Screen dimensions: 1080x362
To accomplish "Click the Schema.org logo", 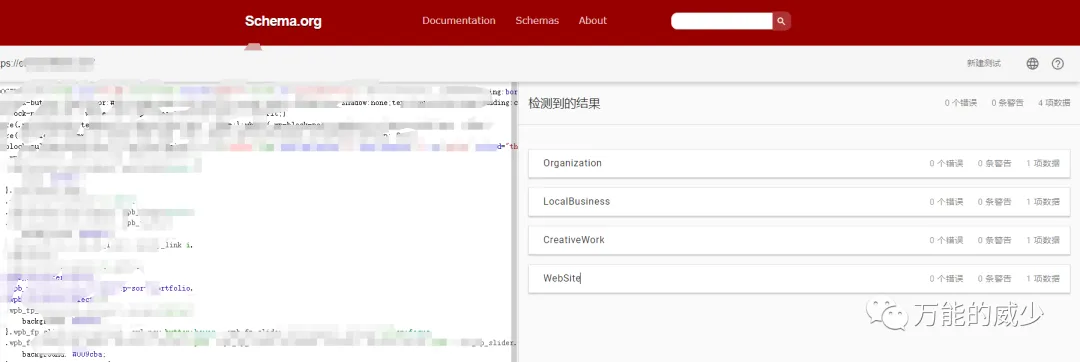I will point(283,21).
